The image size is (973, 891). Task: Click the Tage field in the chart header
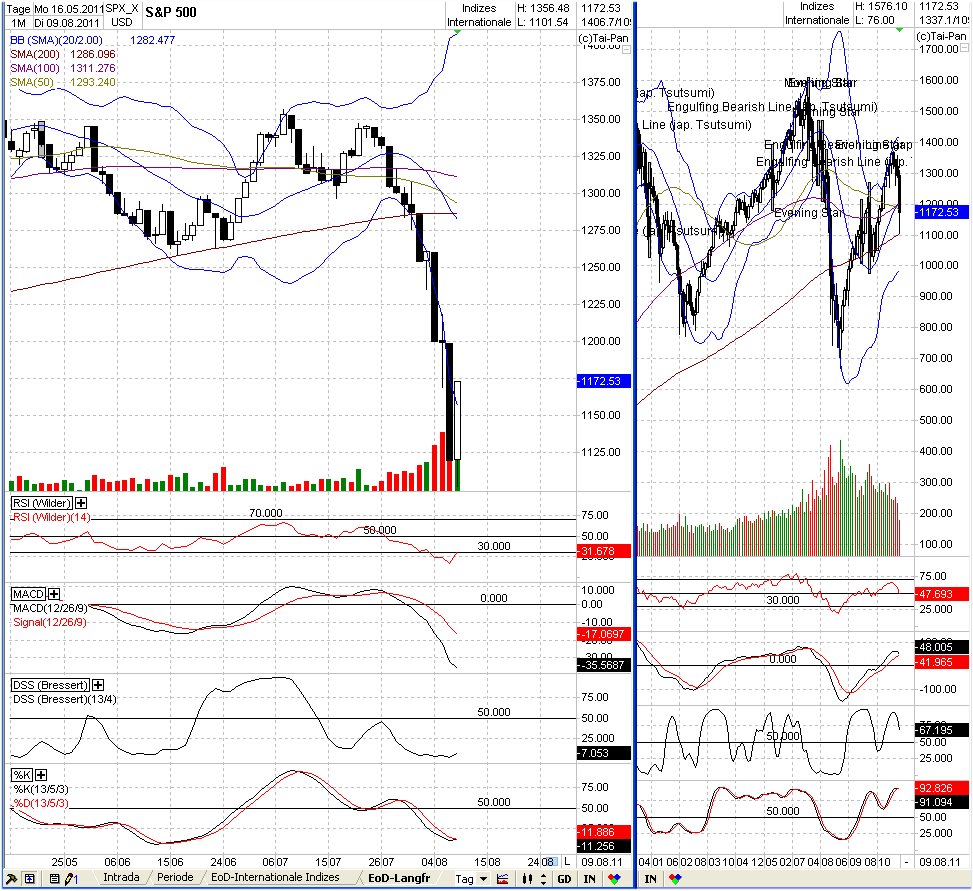pyautogui.click(x=18, y=9)
